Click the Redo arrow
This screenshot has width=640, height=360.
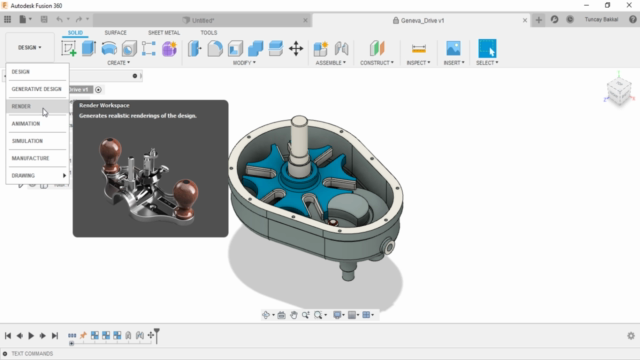pos(79,19)
